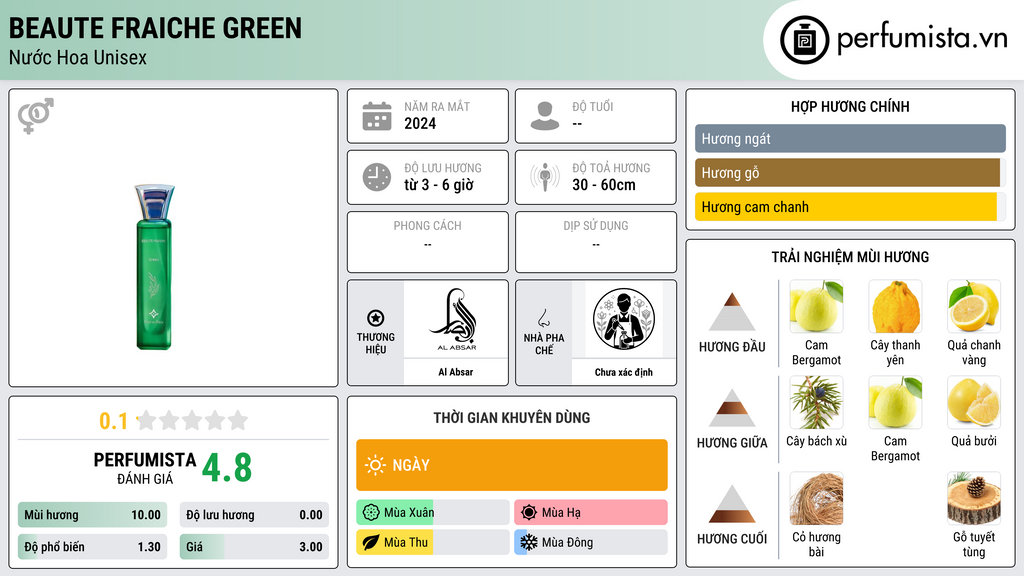Click the flower icon for Mùa Xuân
1024x576 pixels.
(371, 513)
